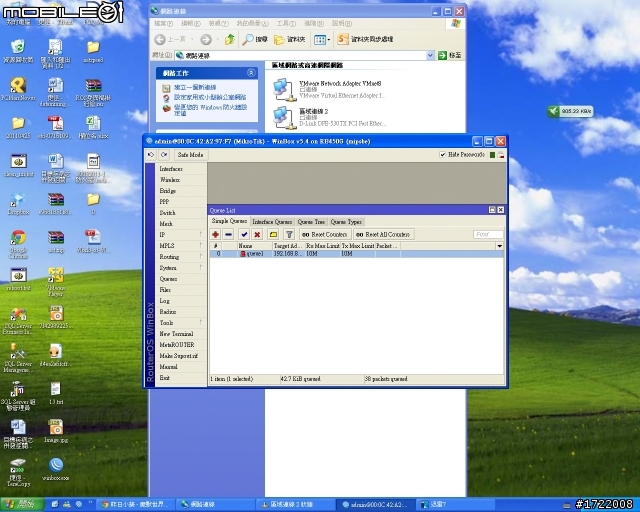Open Image.jpg desktop icon
Screen dimensions: 640x512
56,427
